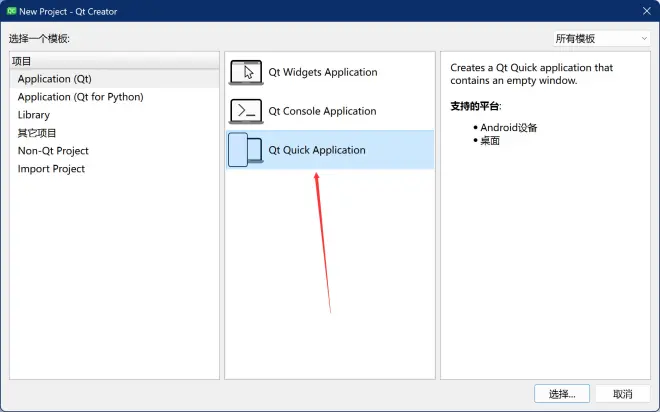Select the Qt Widgets Application label
The width and height of the screenshot is (660, 412).
point(323,72)
